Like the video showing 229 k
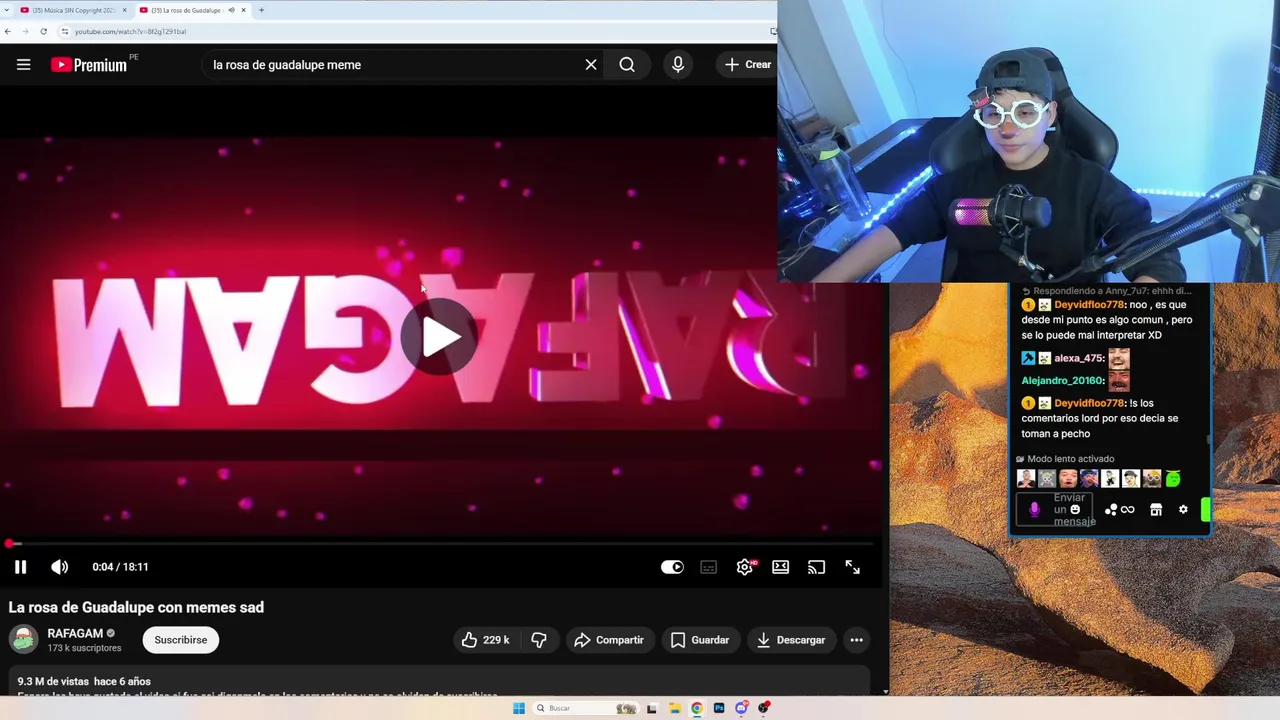Screen dimensions: 1280x720 [x=485, y=640]
